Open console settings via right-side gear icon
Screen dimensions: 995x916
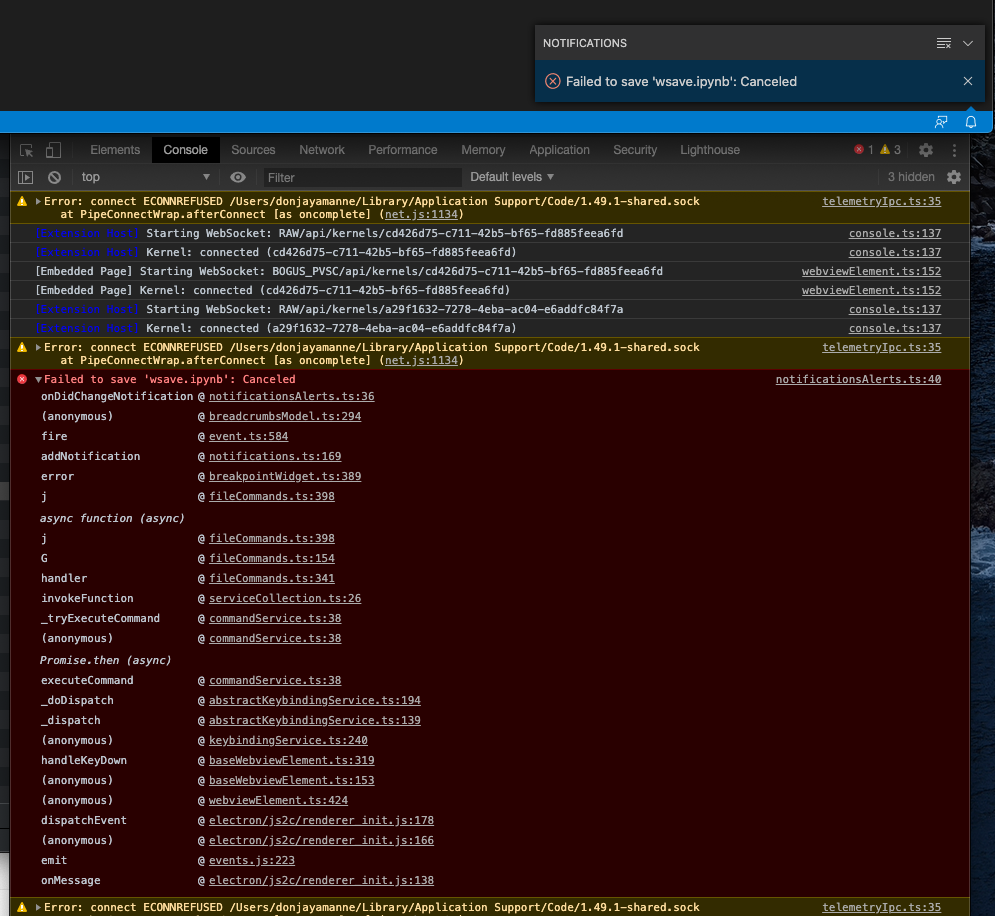coord(956,177)
